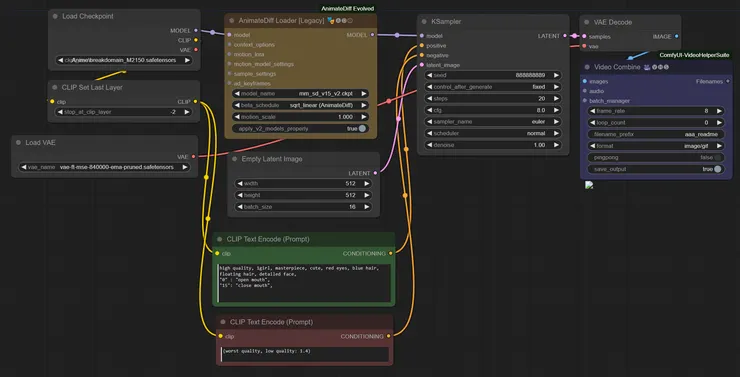Click the filename_prefix field aaa_readme
Viewport: 740px width, 377px height.
click(656, 134)
